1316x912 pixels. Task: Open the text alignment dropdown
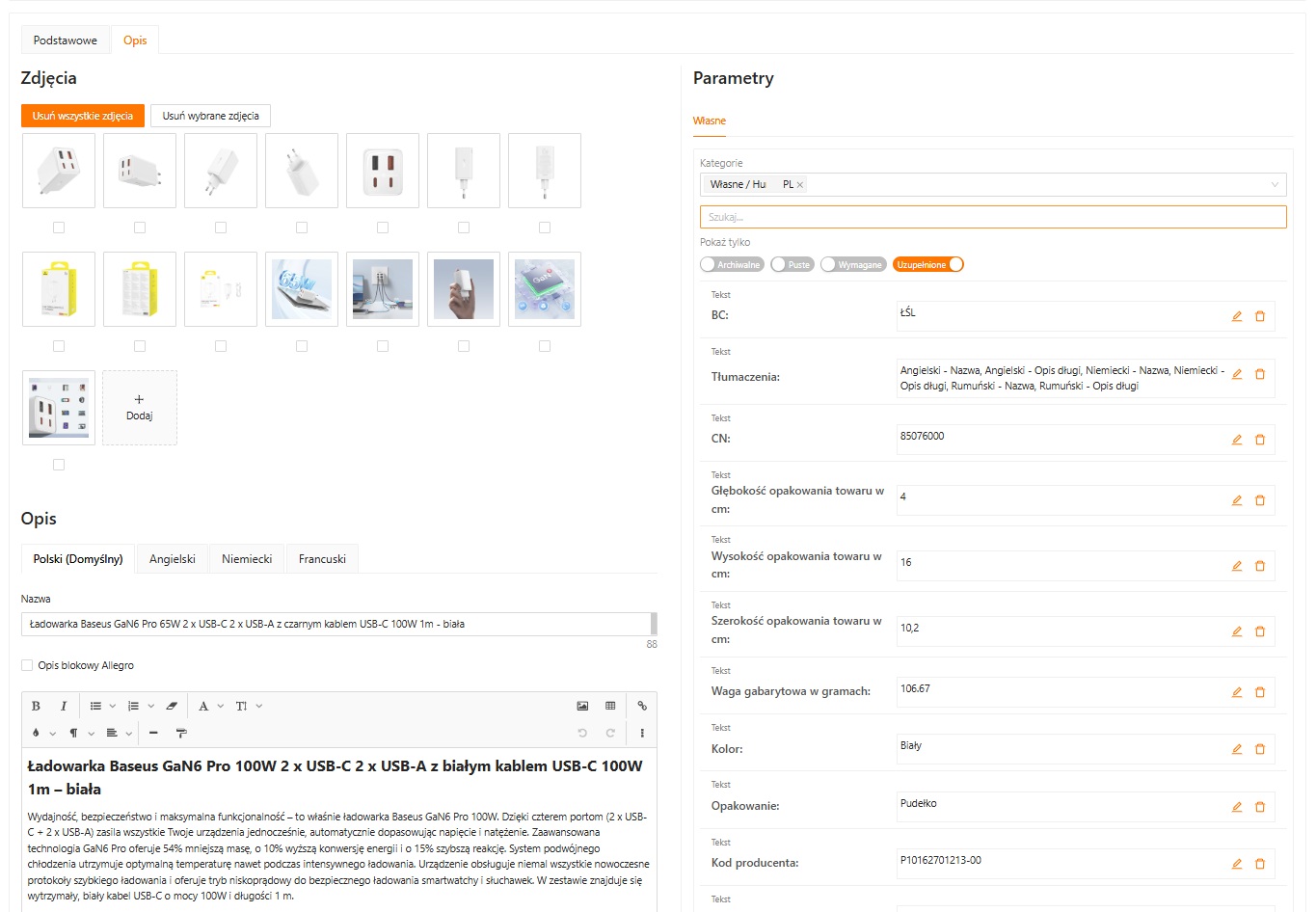(x=118, y=733)
